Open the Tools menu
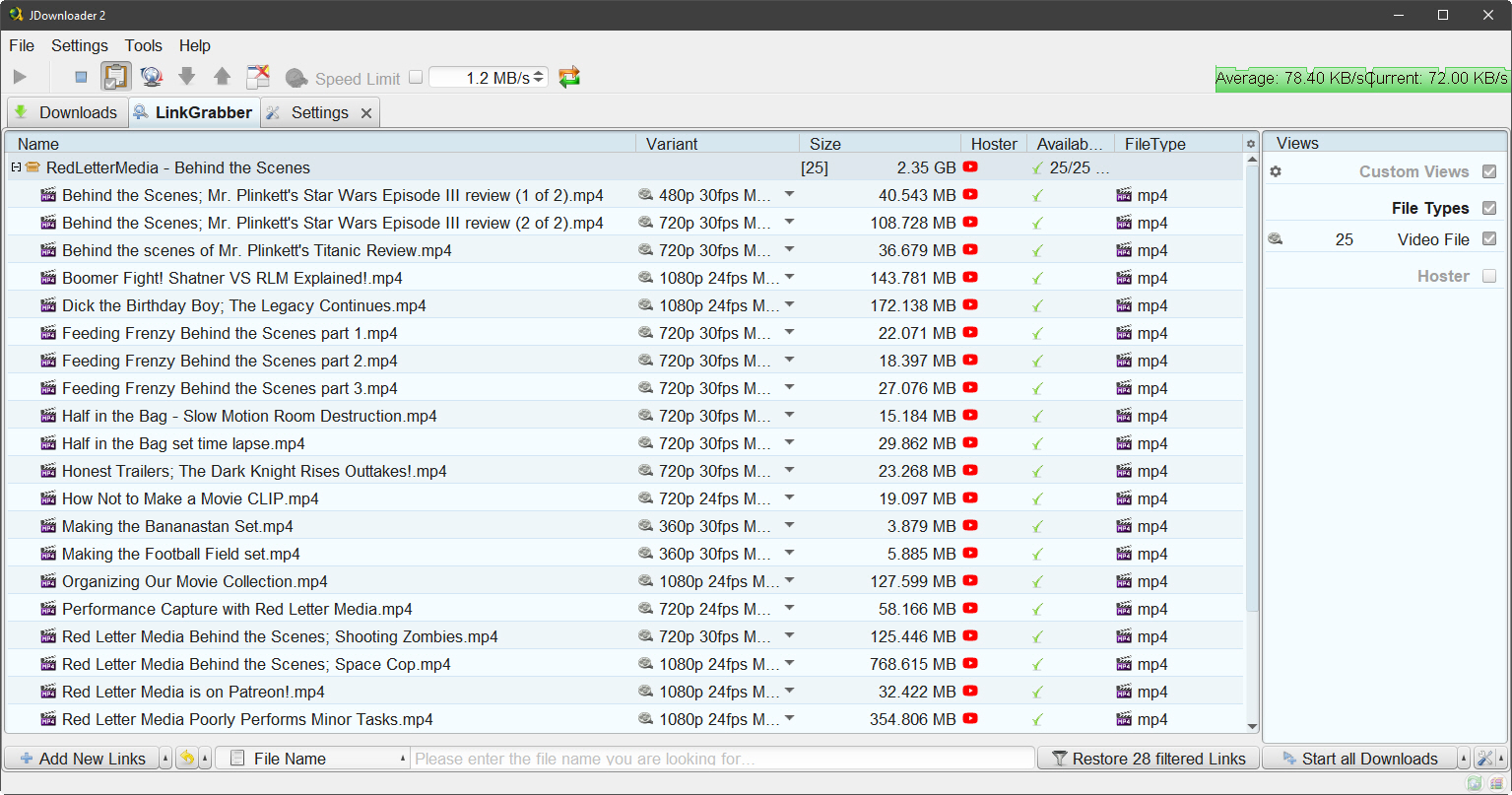 (144, 45)
